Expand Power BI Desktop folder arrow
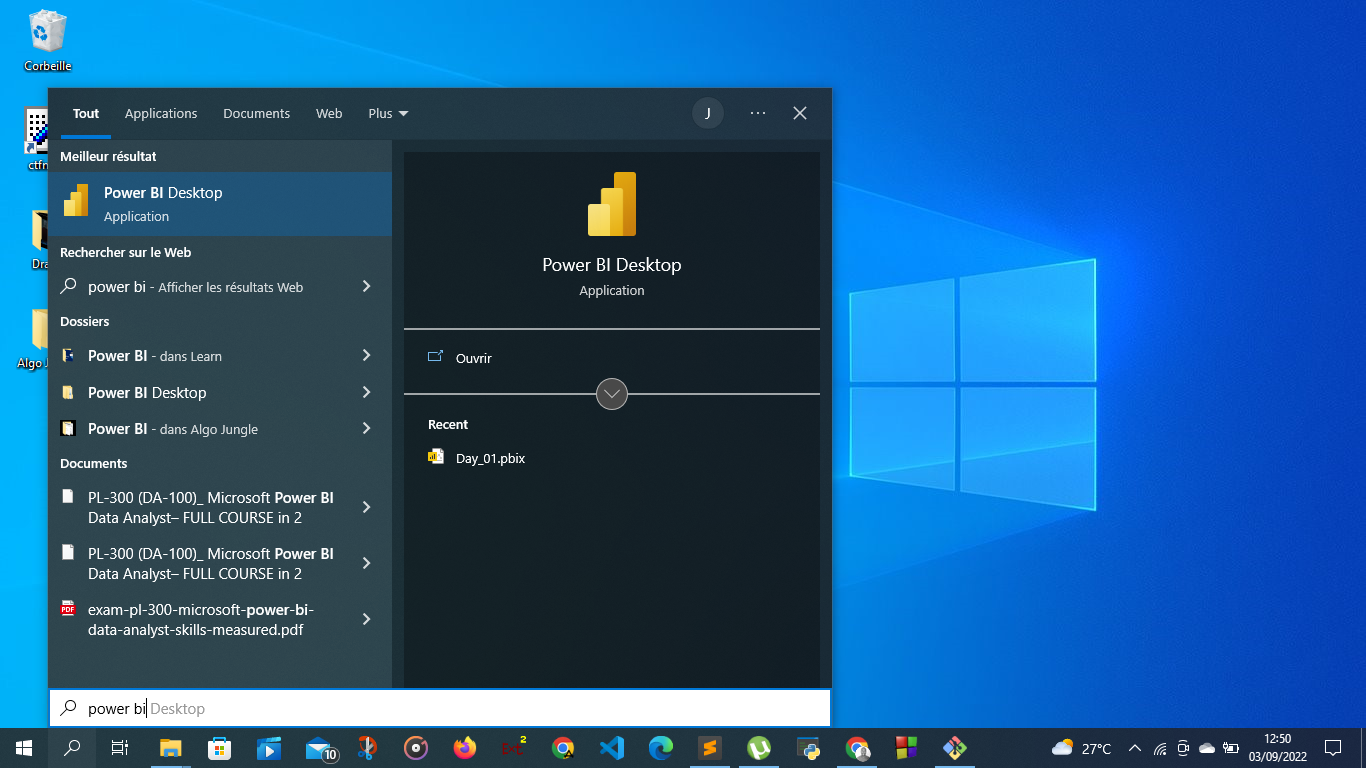This screenshot has height=768, width=1366. (366, 392)
